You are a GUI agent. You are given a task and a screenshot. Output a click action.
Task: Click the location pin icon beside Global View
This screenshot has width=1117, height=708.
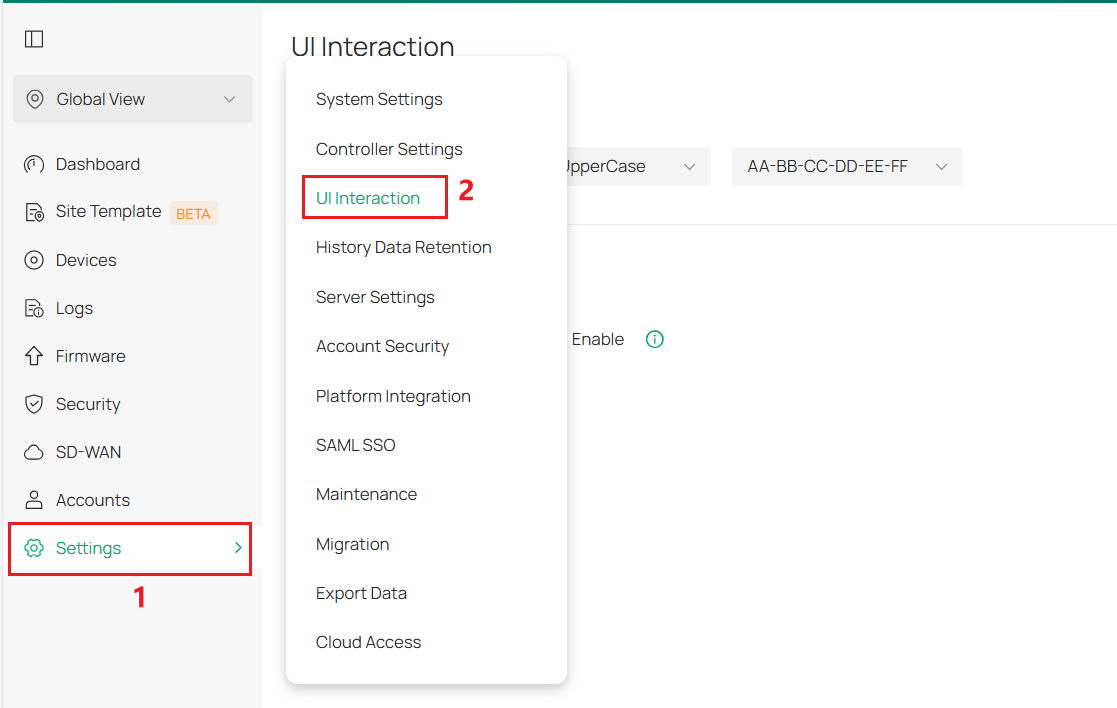click(x=36, y=99)
